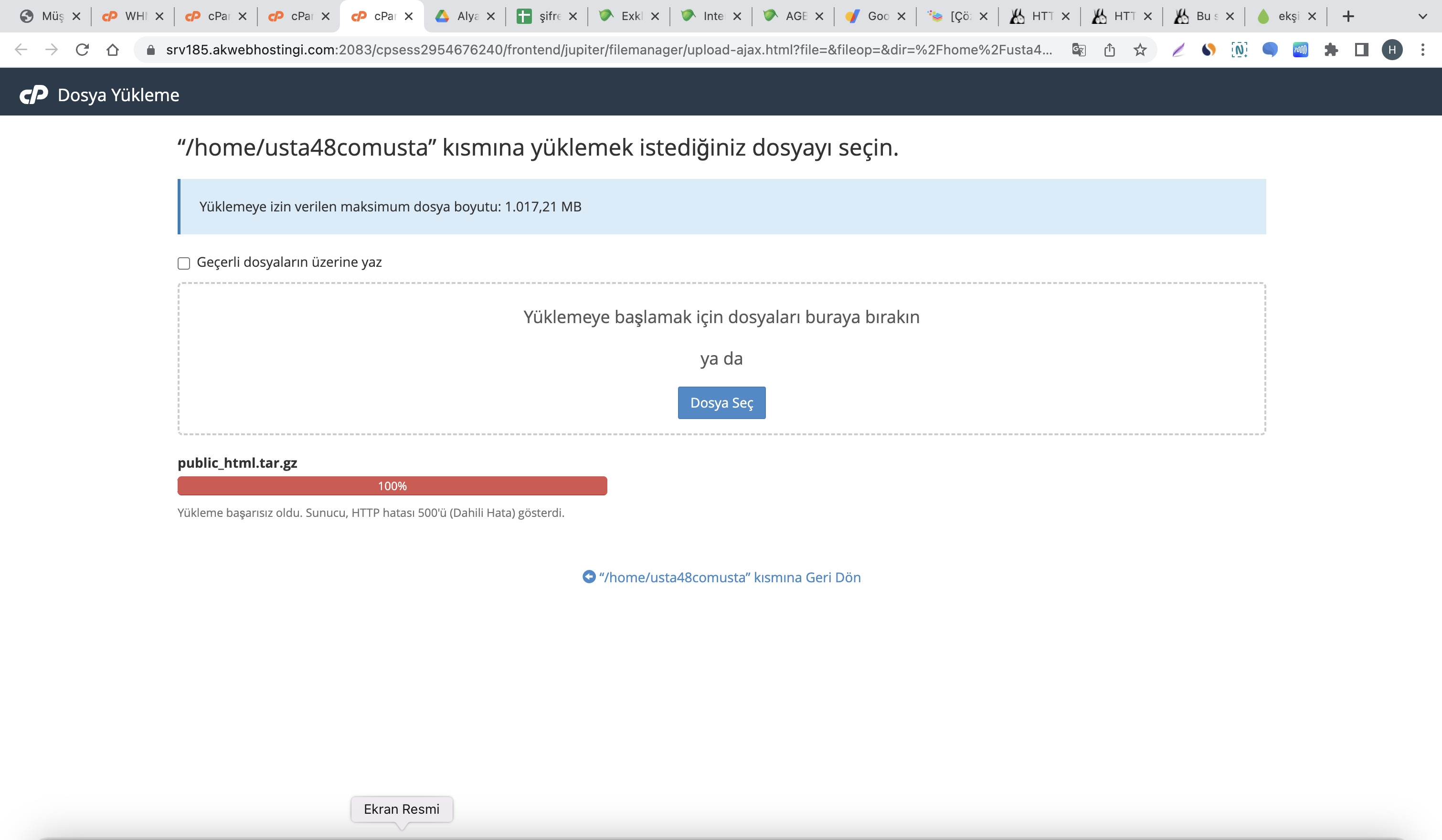Close the WHM tab
Viewport: 1442px width, 840px height.
pos(159,17)
